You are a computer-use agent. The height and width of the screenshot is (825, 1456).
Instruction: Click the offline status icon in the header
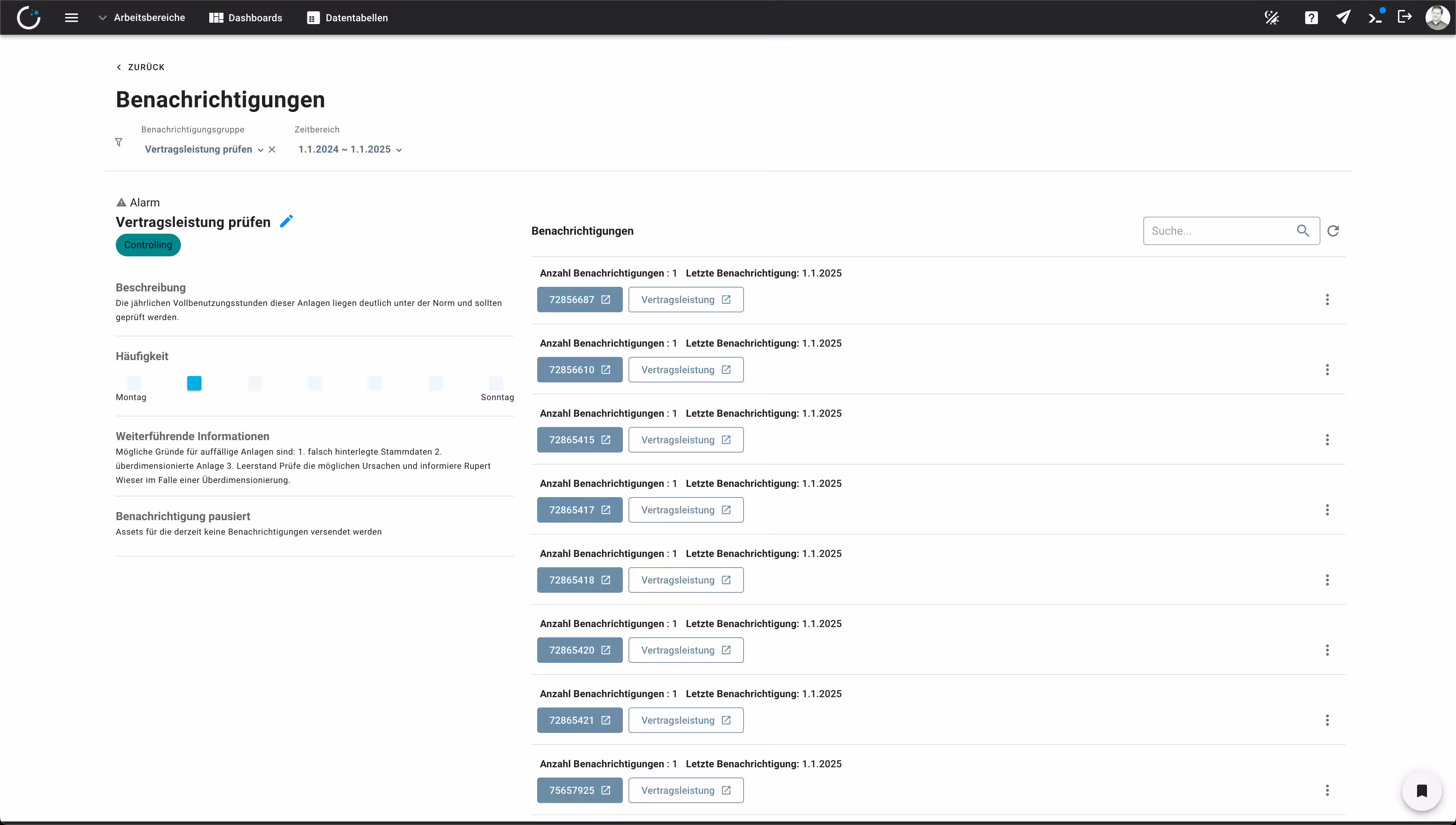click(1272, 18)
